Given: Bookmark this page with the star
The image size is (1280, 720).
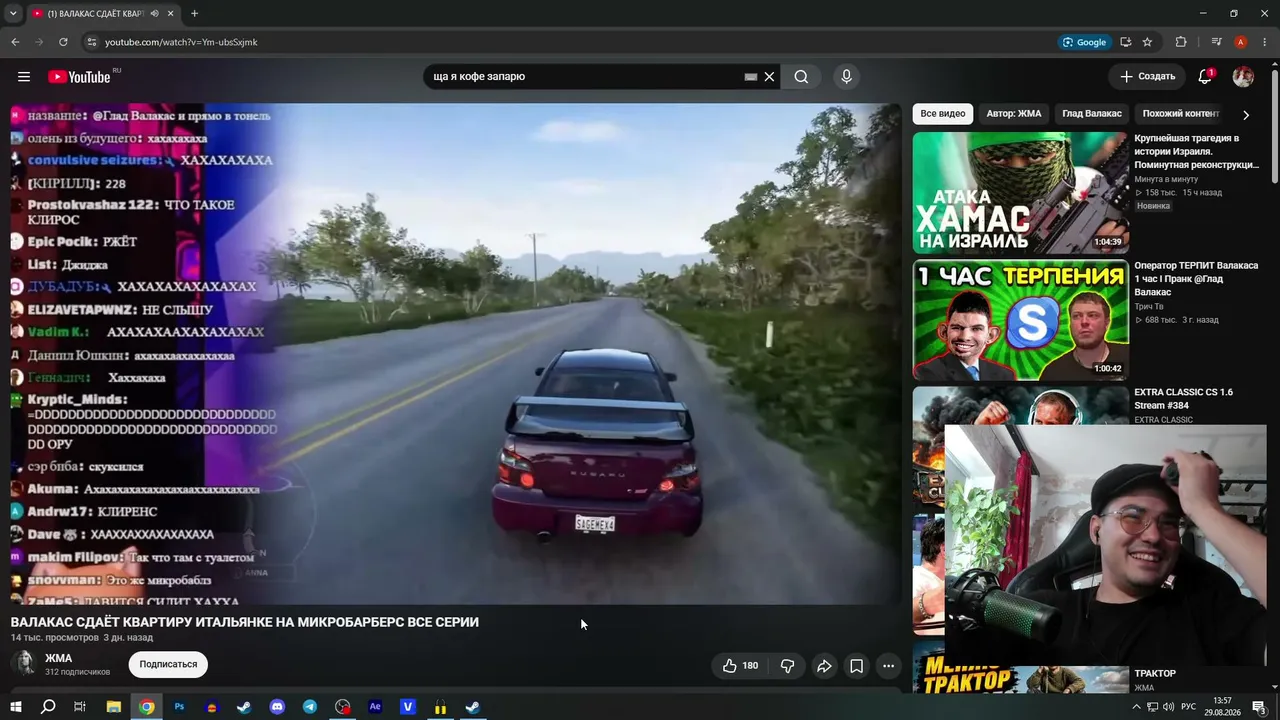Looking at the screenshot, I should pos(1147,42).
